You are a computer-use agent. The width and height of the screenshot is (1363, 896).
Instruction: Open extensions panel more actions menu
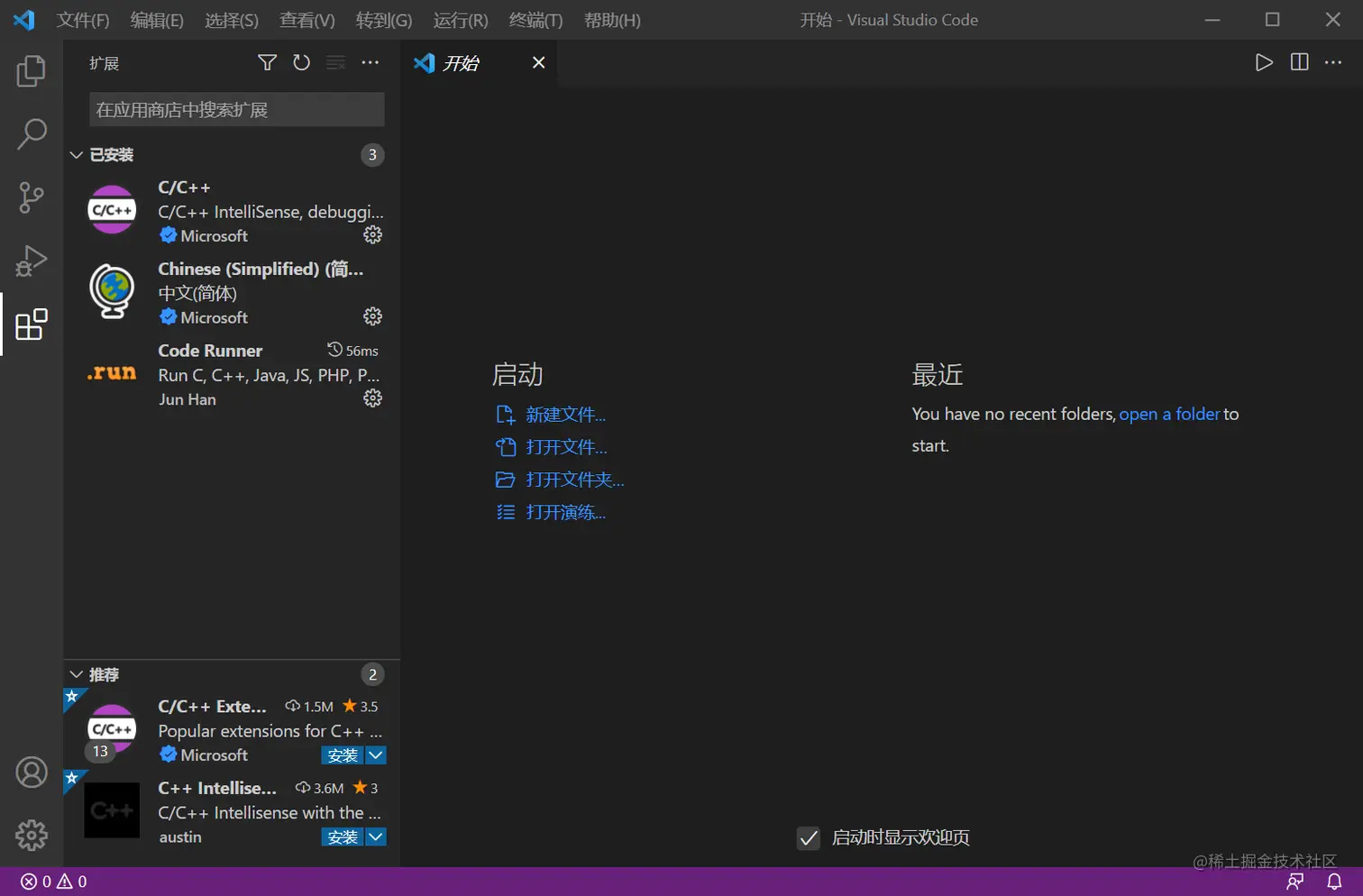tap(370, 62)
